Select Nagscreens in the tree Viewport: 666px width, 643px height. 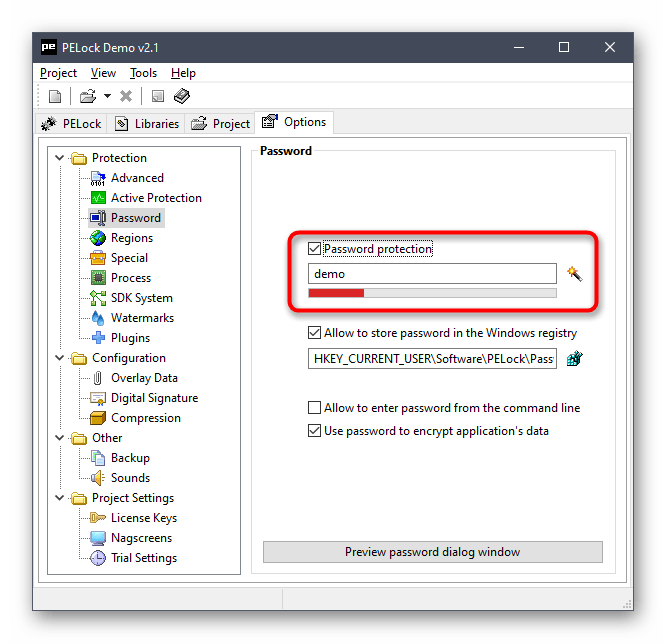(x=141, y=538)
